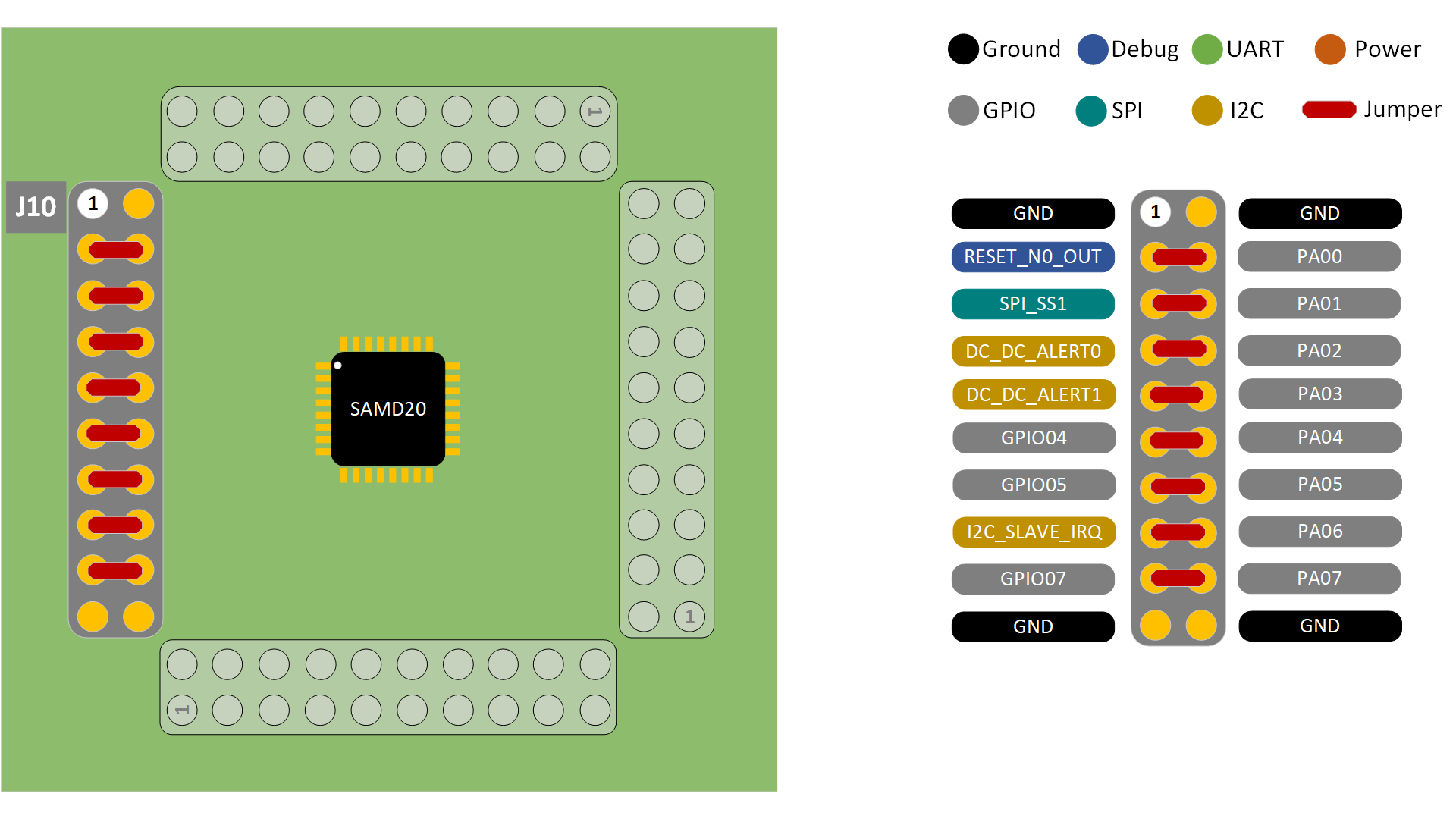Click the J10 header label tag

click(x=36, y=206)
